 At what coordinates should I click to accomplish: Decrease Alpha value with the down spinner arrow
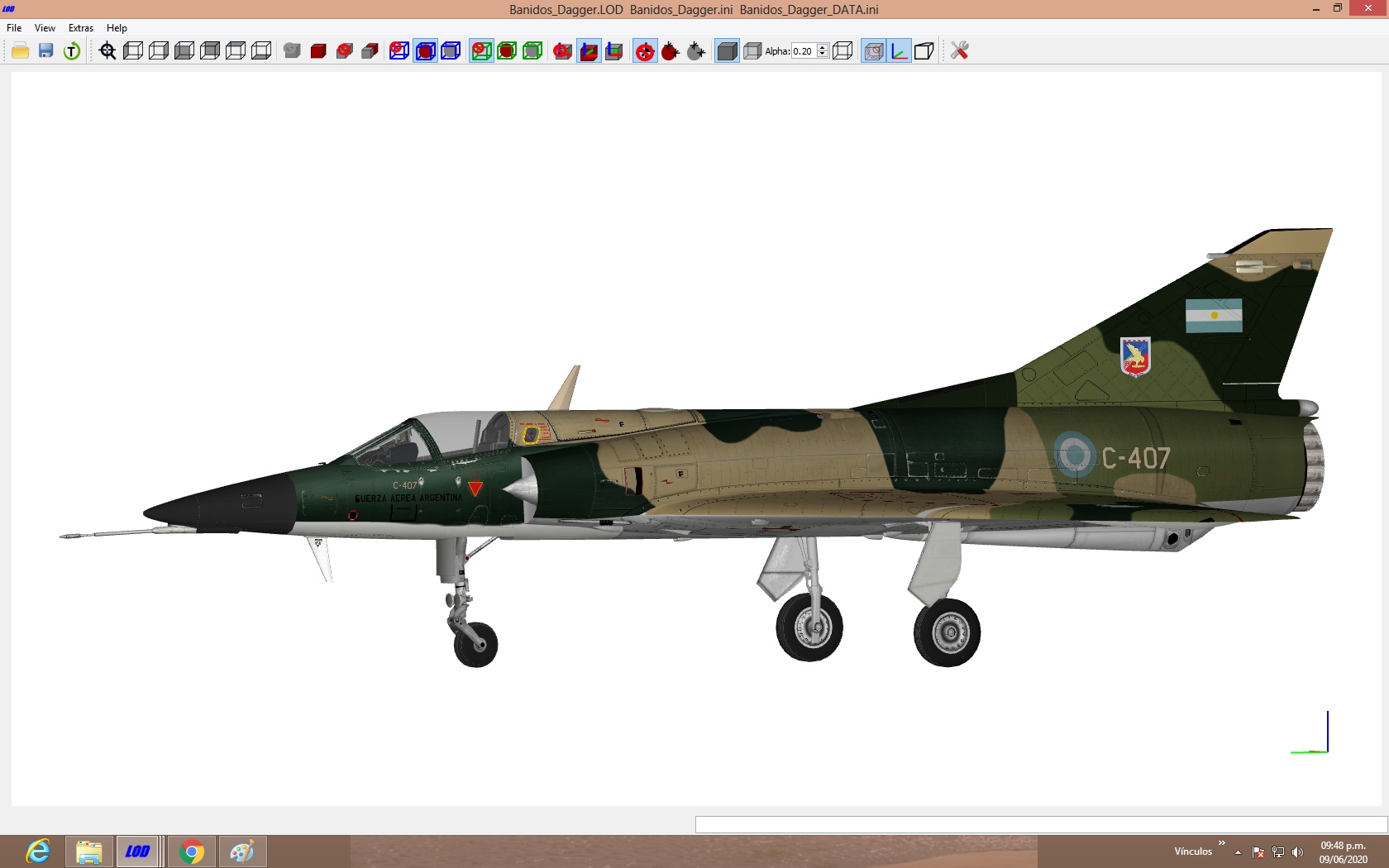[823, 55]
